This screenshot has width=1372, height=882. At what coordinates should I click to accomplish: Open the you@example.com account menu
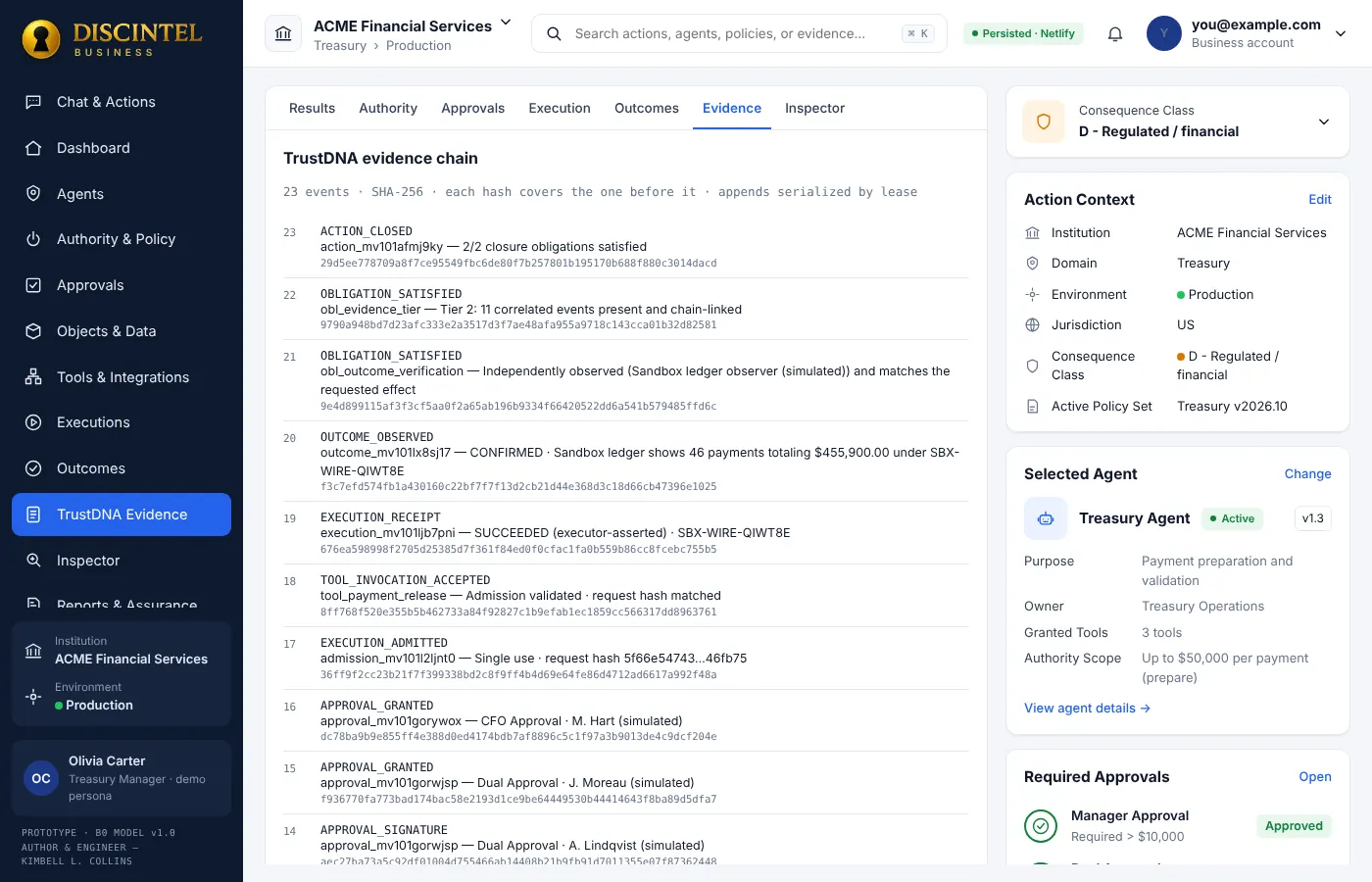pyautogui.click(x=1248, y=33)
